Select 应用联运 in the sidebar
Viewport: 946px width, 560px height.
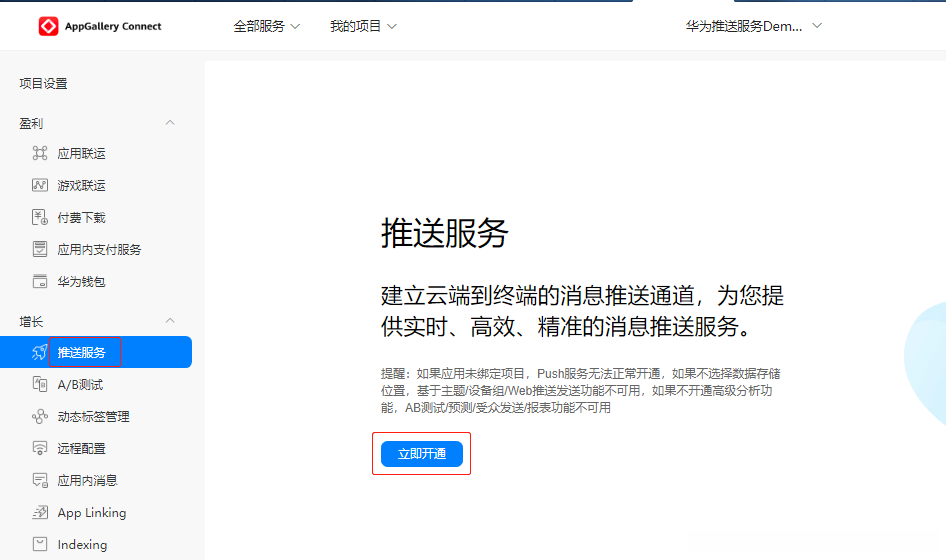(81, 153)
